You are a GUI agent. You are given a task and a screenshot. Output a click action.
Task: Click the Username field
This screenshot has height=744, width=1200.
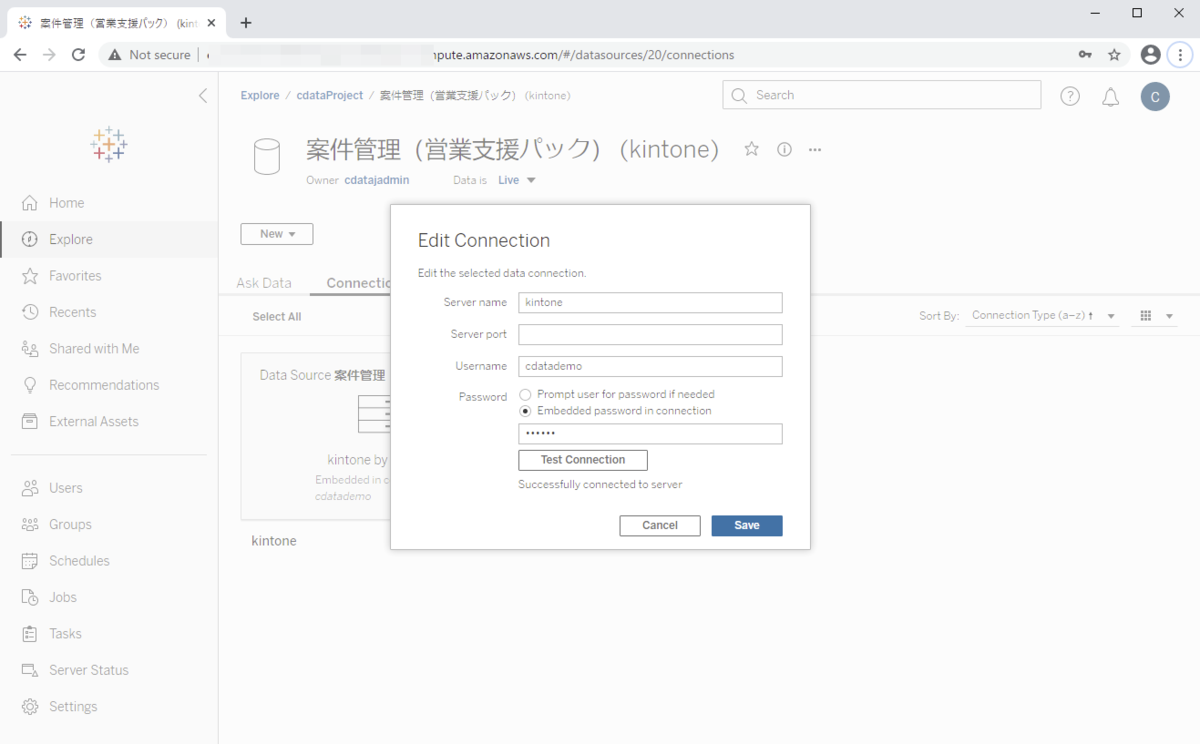[650, 366]
